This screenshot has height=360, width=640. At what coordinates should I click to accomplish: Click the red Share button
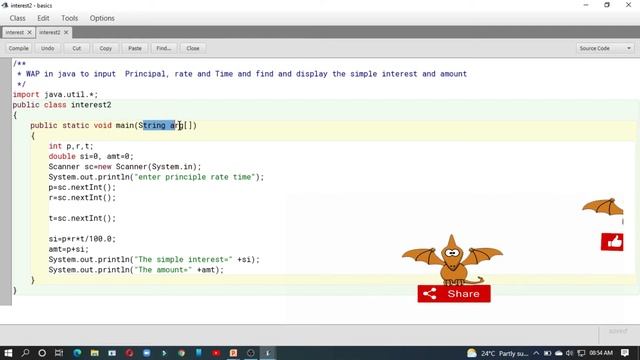(454, 294)
